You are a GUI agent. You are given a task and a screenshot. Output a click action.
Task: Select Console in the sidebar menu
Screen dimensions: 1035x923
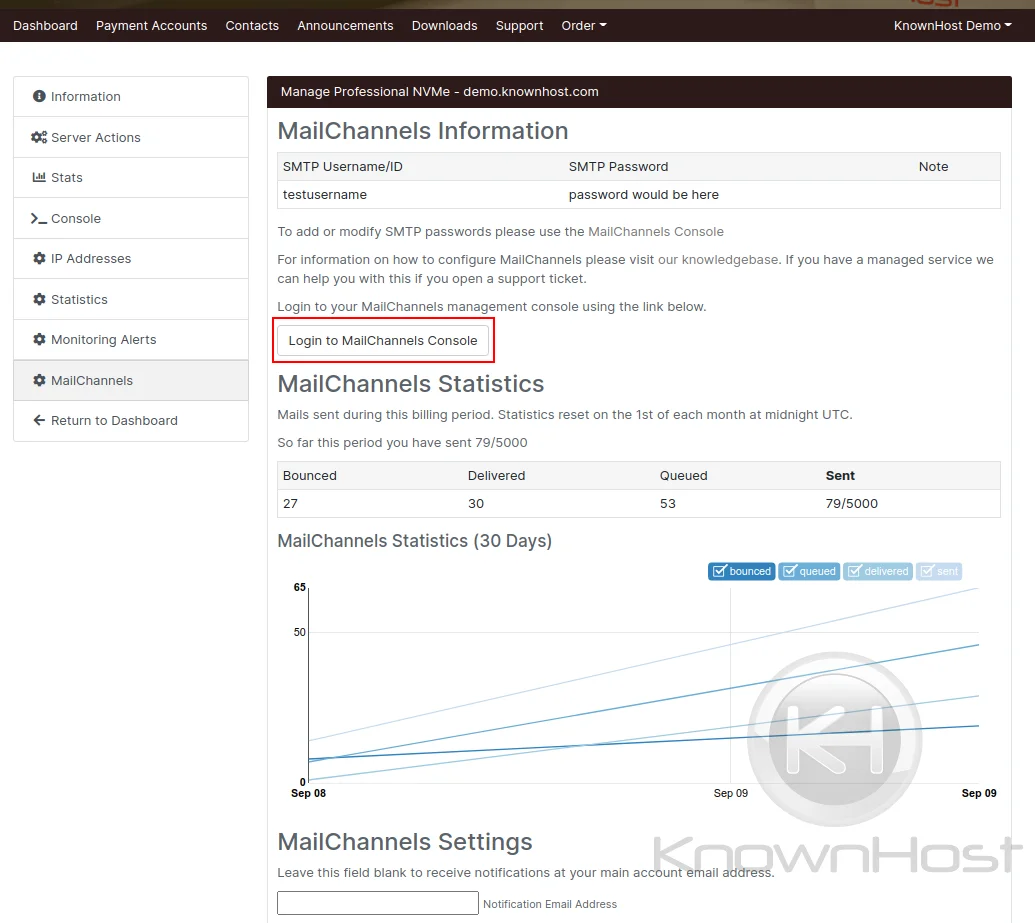point(131,219)
